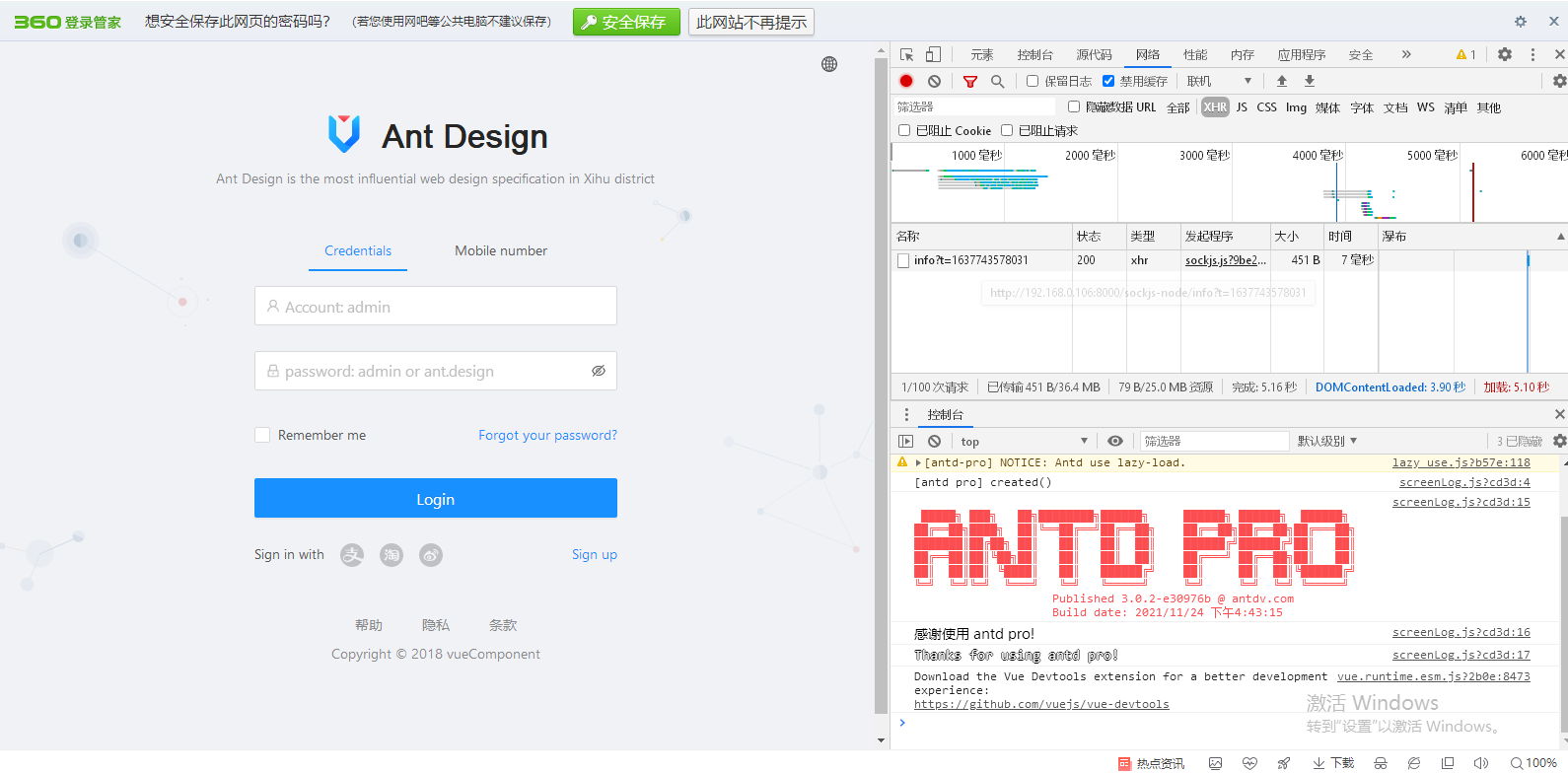
Task: Open the console top context dropdown
Action: (x=1024, y=441)
